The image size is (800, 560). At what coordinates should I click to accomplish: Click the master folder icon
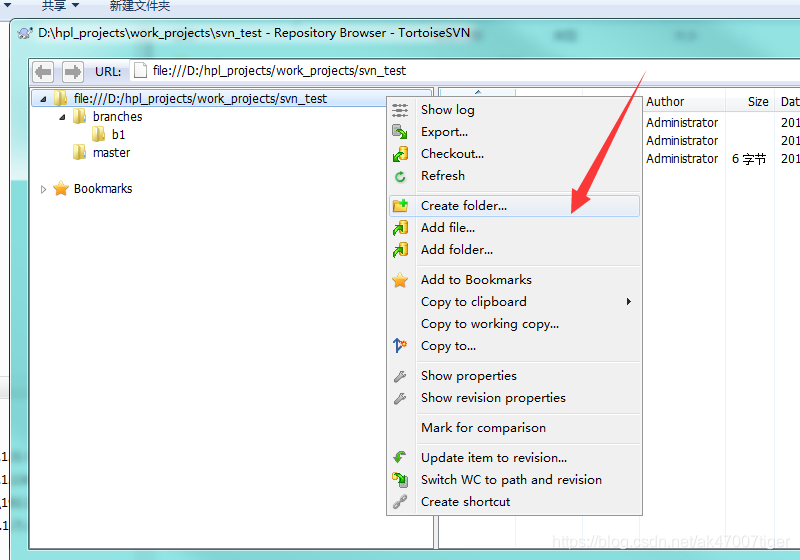(x=80, y=152)
